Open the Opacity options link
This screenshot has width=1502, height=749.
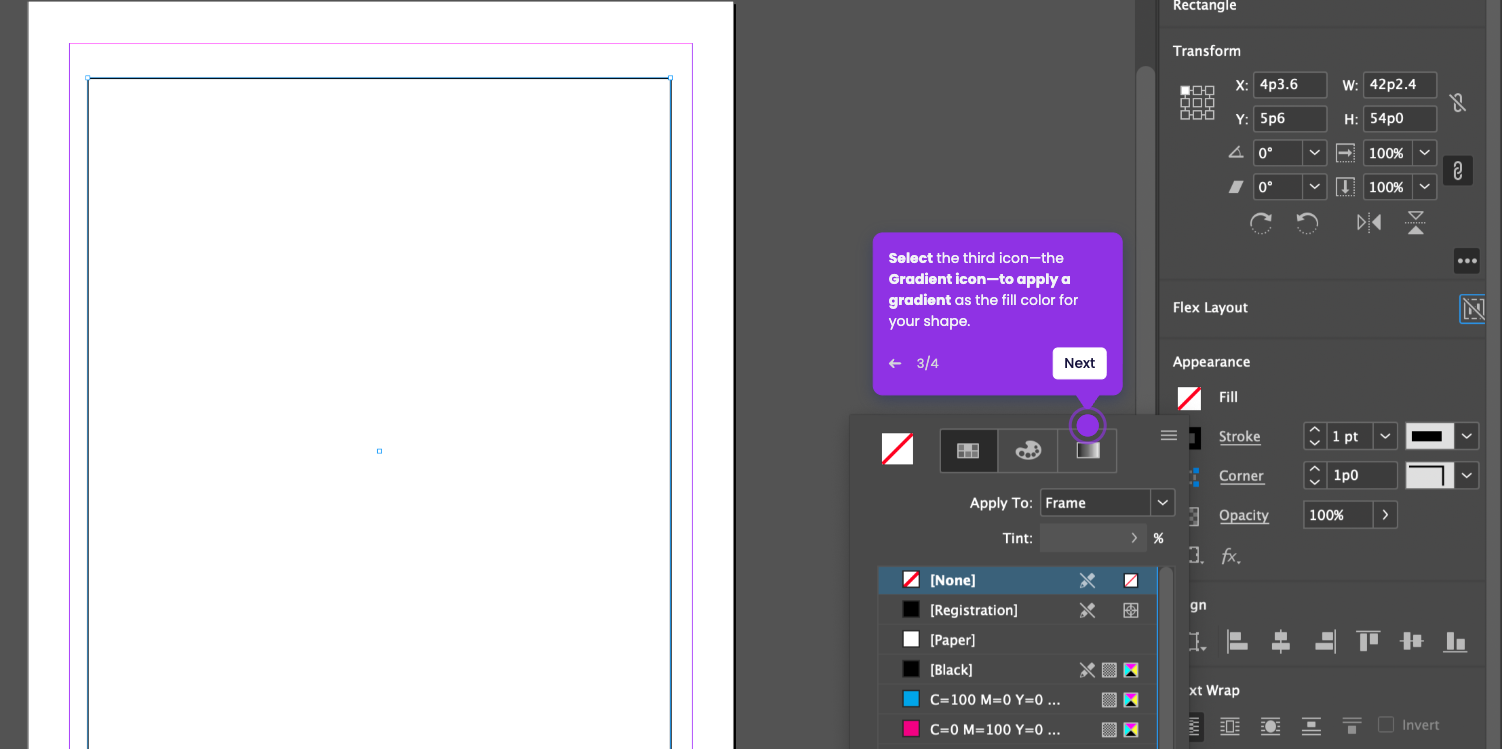(1244, 516)
